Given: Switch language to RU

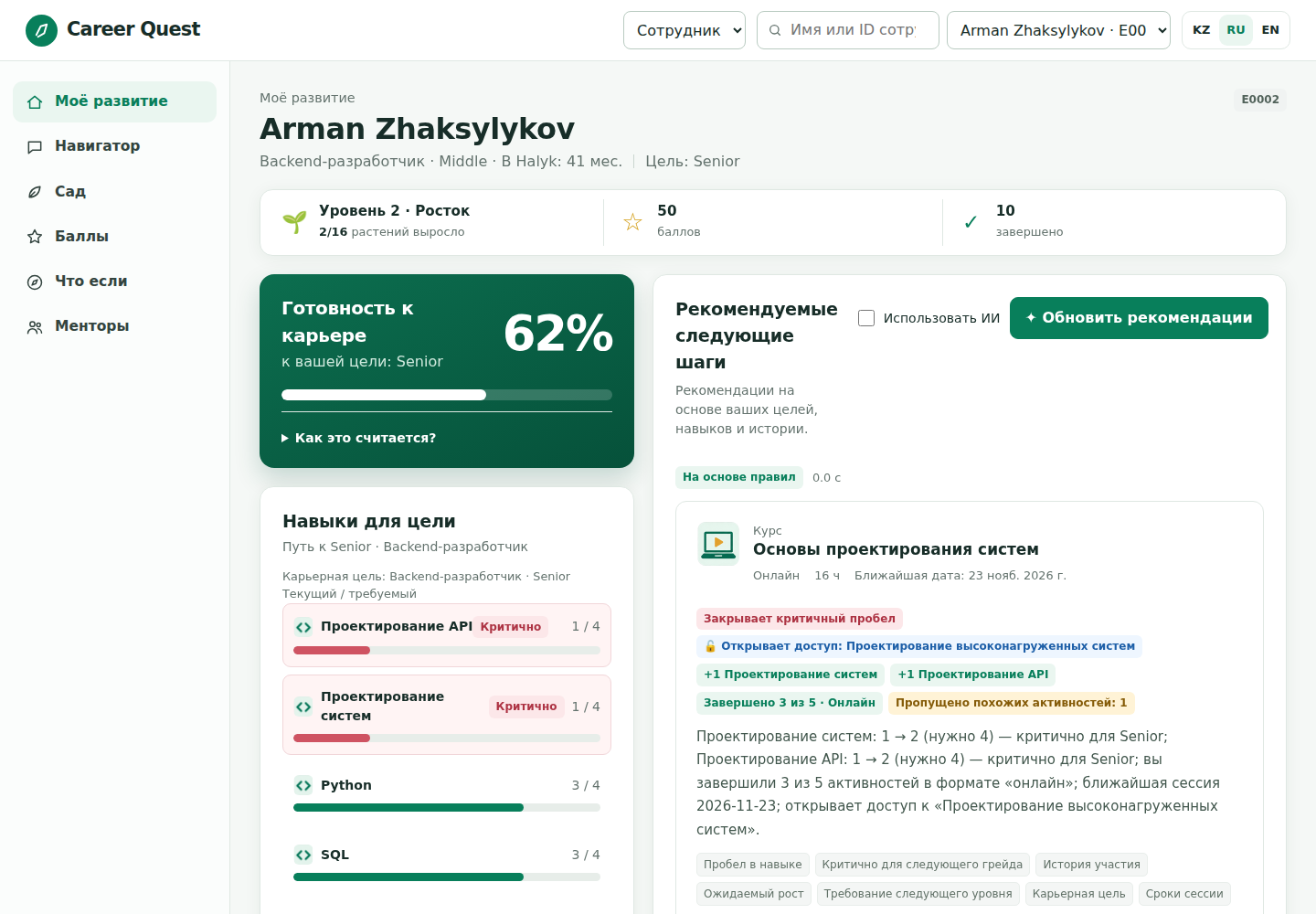Looking at the screenshot, I should [x=1236, y=30].
